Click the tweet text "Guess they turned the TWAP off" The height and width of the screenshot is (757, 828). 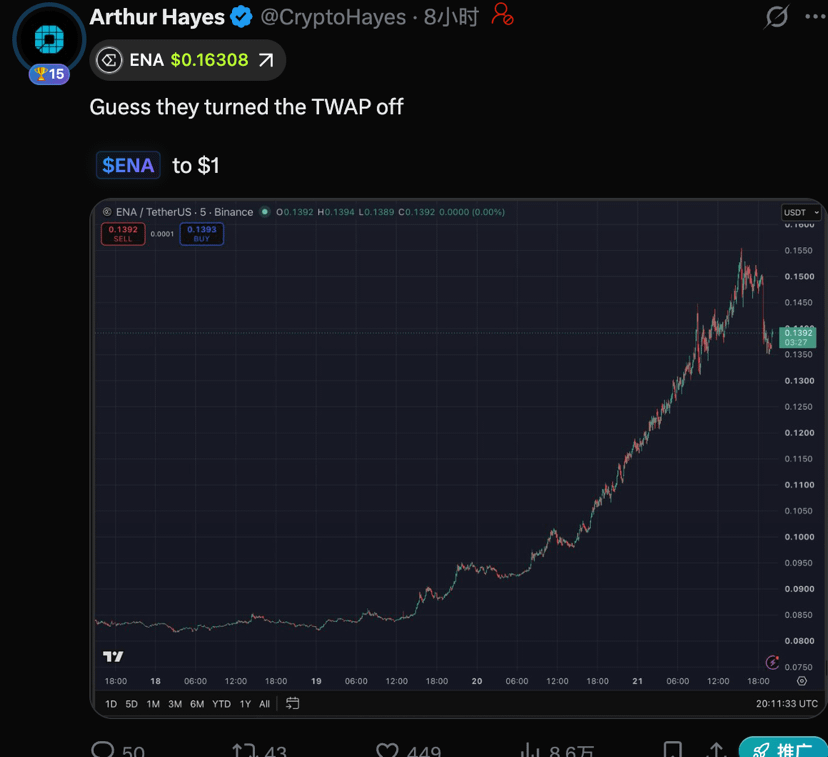(x=246, y=107)
